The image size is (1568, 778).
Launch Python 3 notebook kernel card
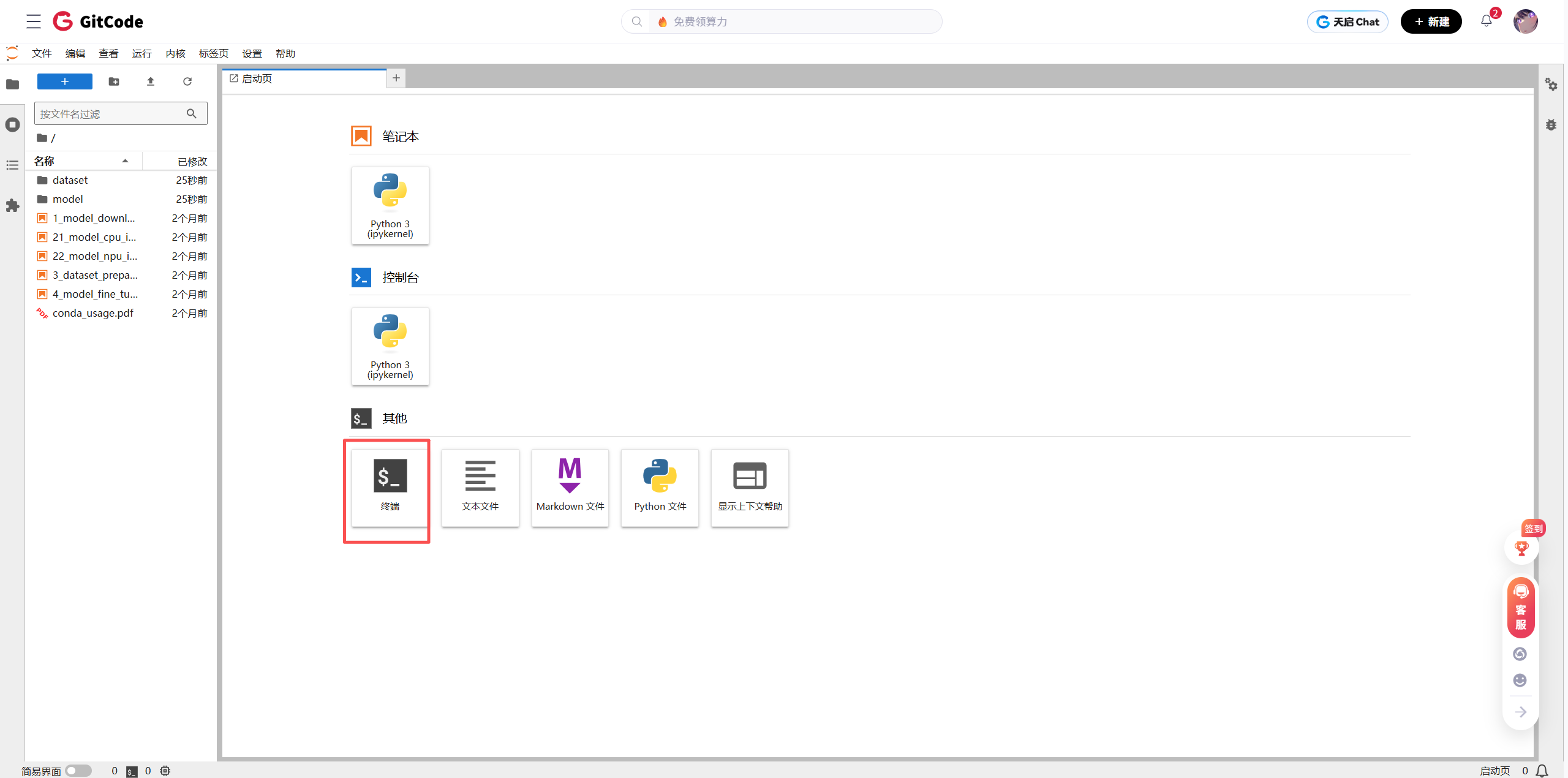390,205
